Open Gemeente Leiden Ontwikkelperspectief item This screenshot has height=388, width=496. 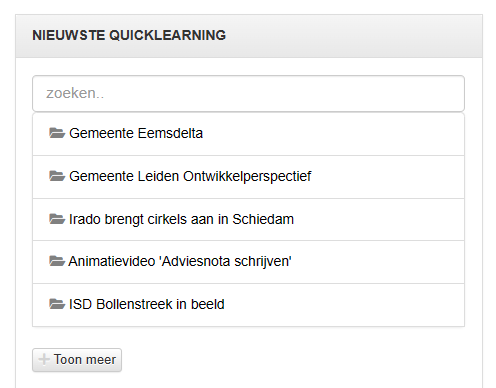pyautogui.click(x=190, y=176)
